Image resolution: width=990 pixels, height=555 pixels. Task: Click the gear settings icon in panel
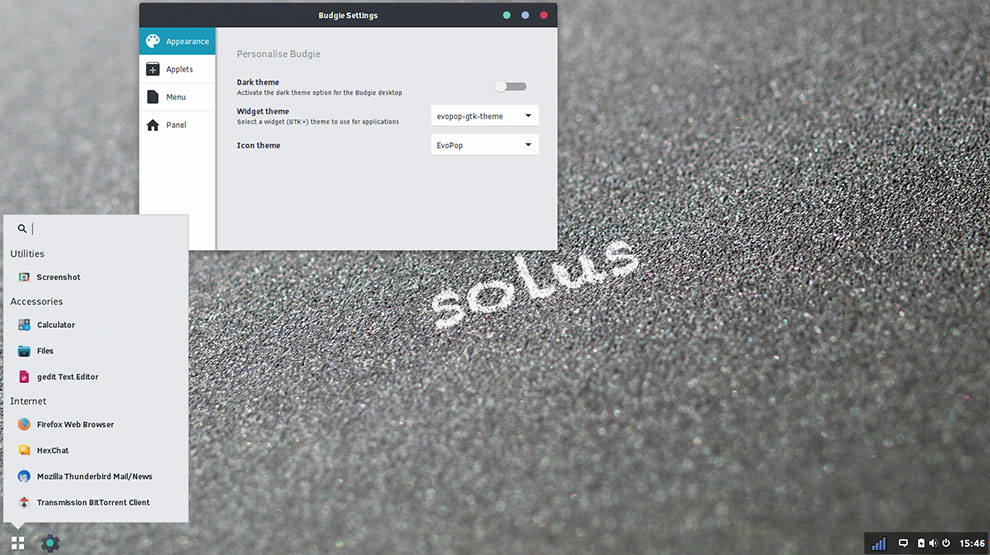coord(50,543)
